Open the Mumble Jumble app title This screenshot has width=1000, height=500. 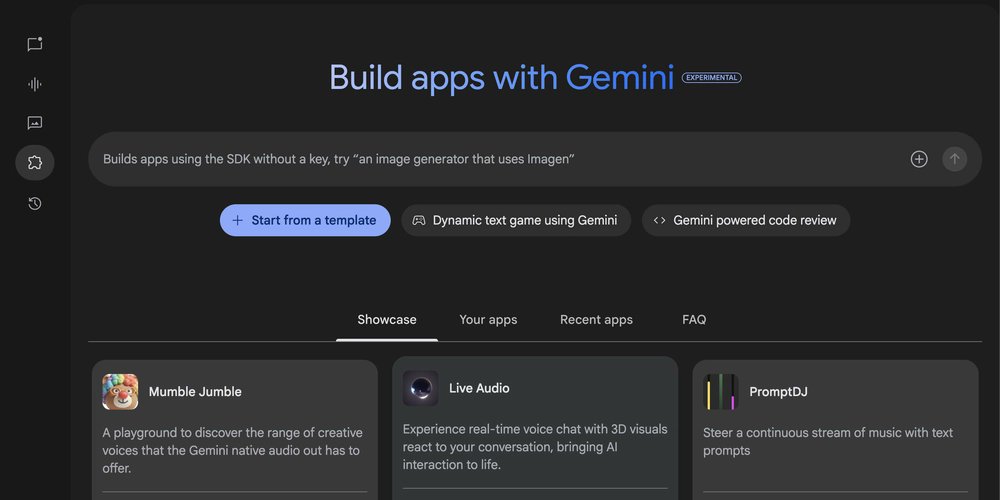(195, 392)
